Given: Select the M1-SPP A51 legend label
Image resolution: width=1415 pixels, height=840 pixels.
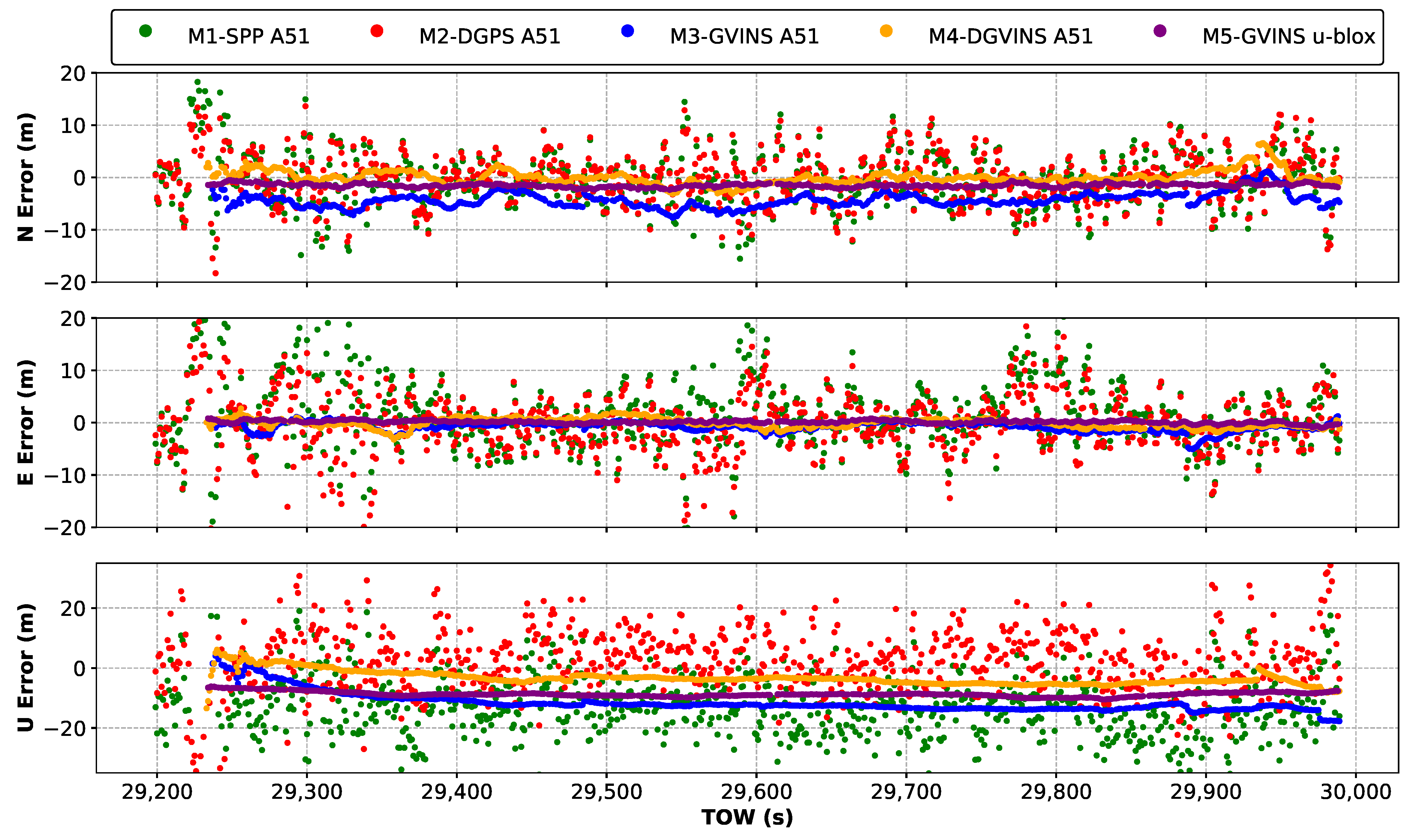Looking at the screenshot, I should (249, 37).
